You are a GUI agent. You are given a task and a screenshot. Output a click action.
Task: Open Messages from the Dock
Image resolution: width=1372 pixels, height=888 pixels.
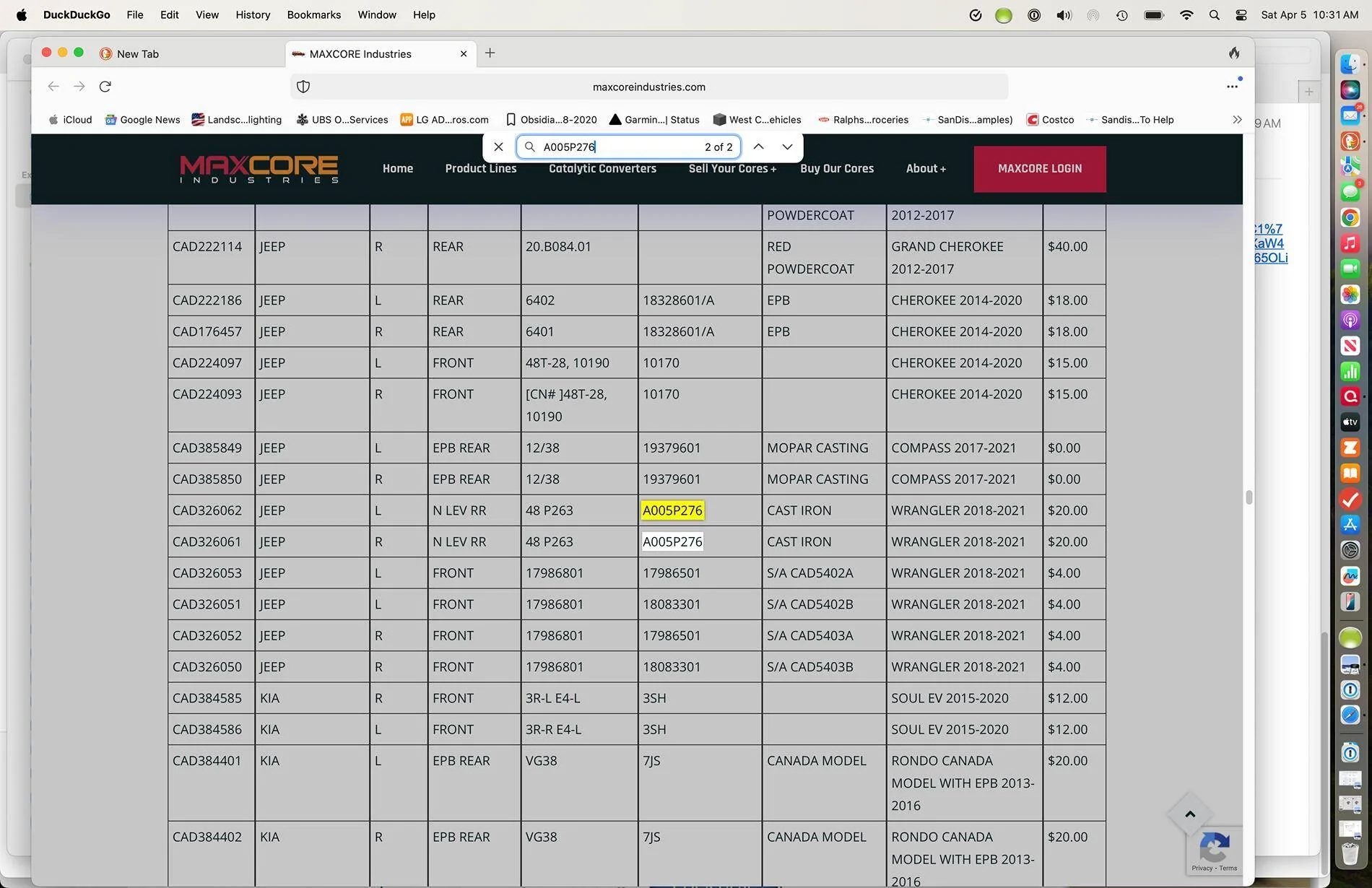[1350, 191]
